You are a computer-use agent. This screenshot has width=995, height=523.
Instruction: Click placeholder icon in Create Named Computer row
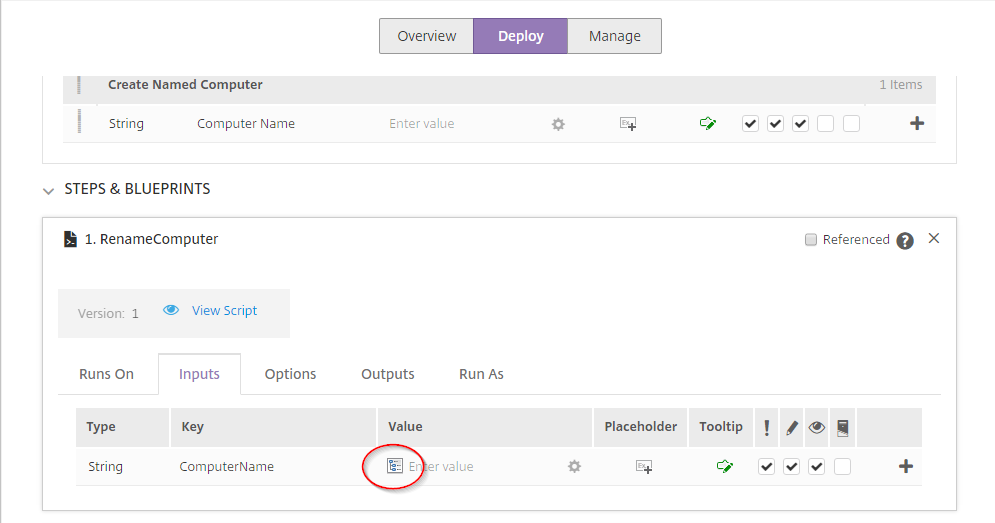coord(628,124)
